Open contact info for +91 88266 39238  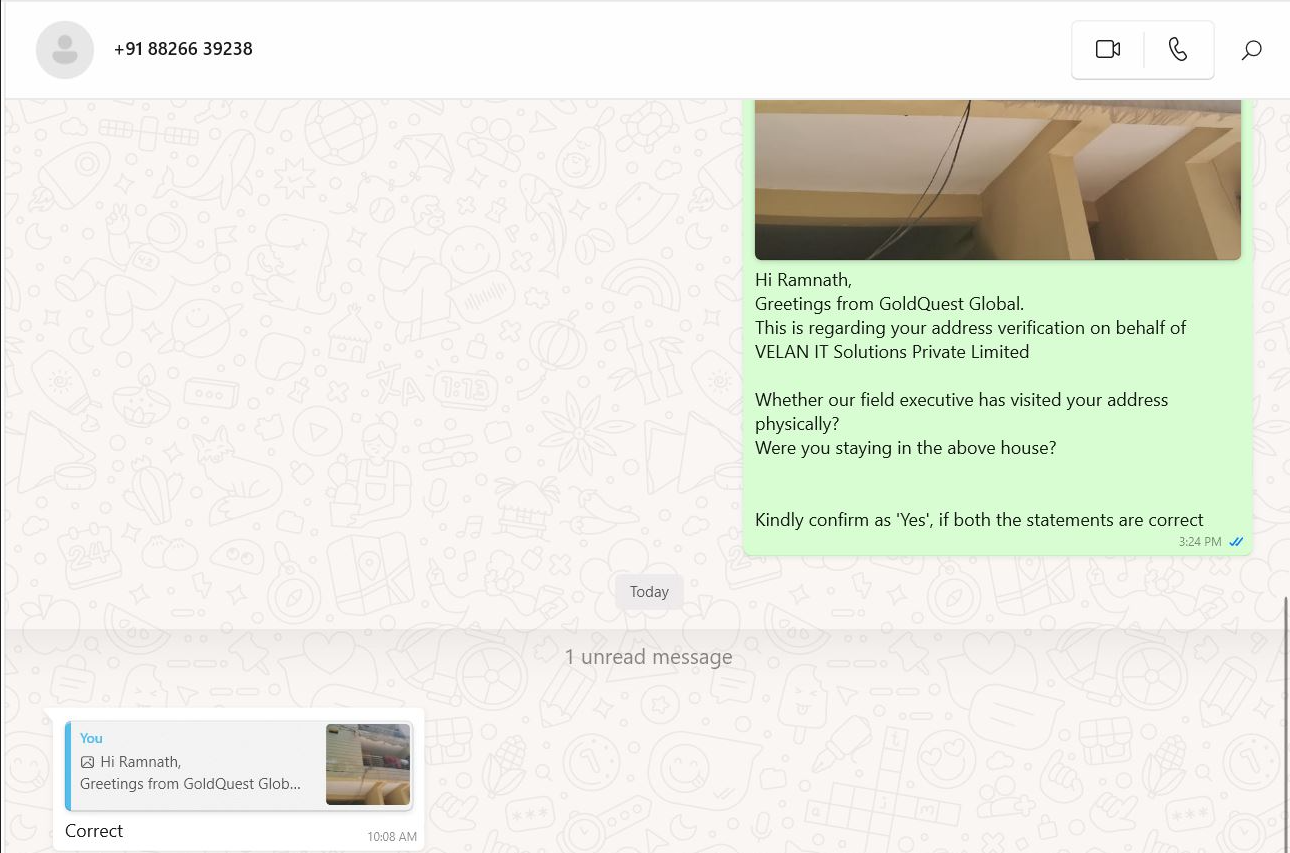[x=183, y=49]
